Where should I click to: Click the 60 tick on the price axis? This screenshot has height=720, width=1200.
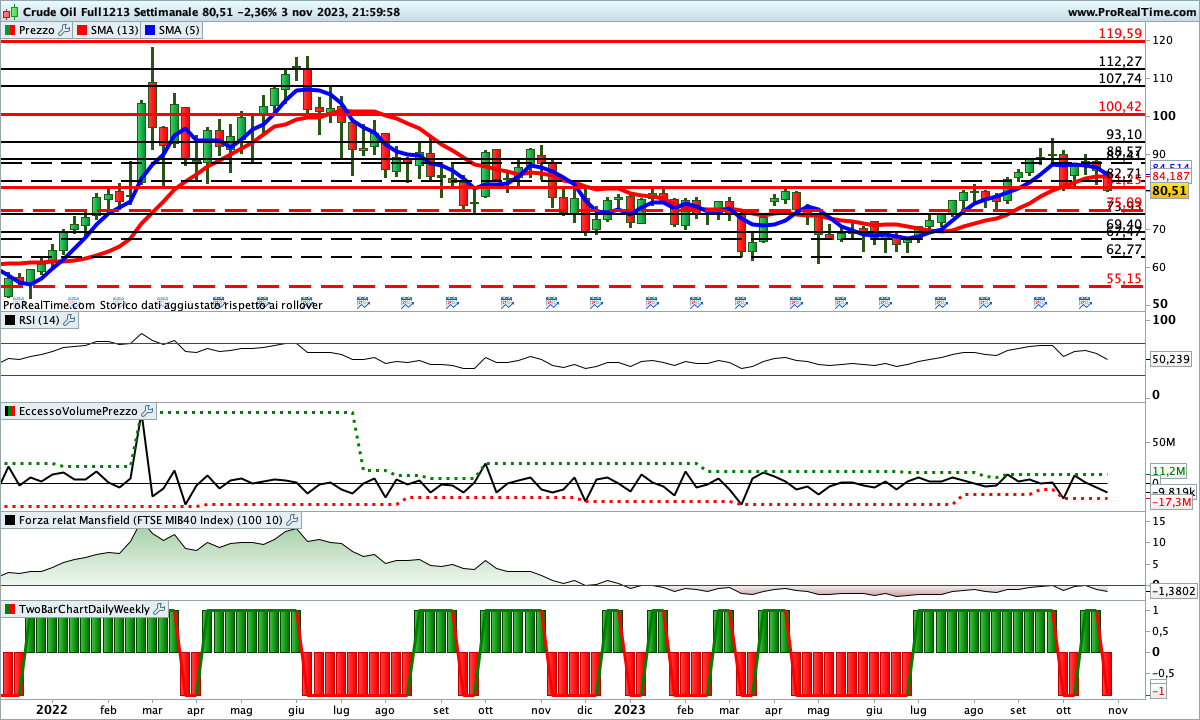(x=1160, y=267)
